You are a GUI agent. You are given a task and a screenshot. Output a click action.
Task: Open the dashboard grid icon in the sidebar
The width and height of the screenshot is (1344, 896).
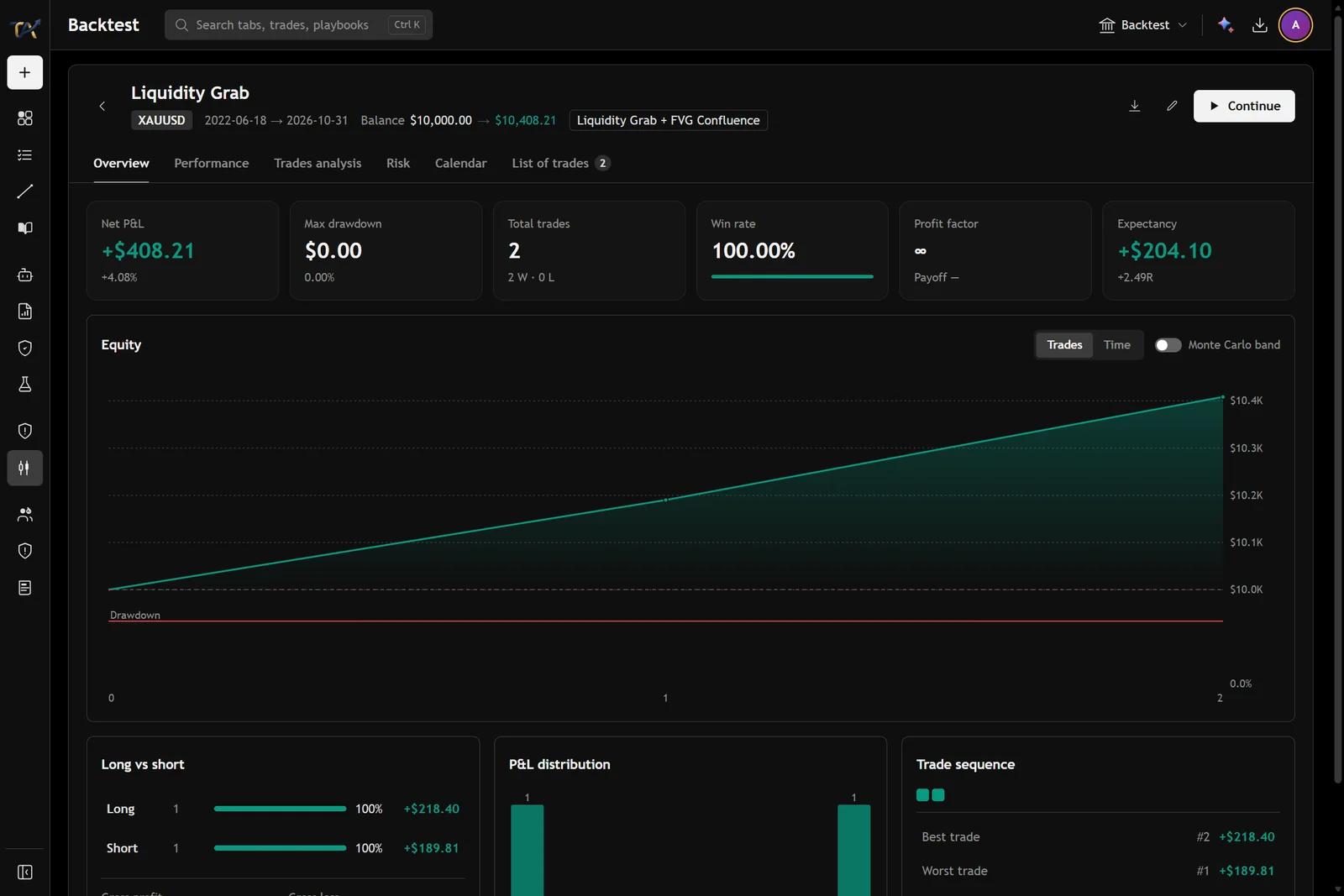click(x=25, y=118)
